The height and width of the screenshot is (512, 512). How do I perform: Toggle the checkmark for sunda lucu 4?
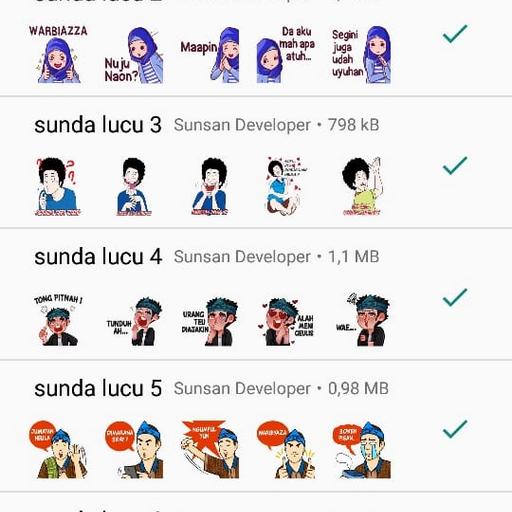[455, 297]
